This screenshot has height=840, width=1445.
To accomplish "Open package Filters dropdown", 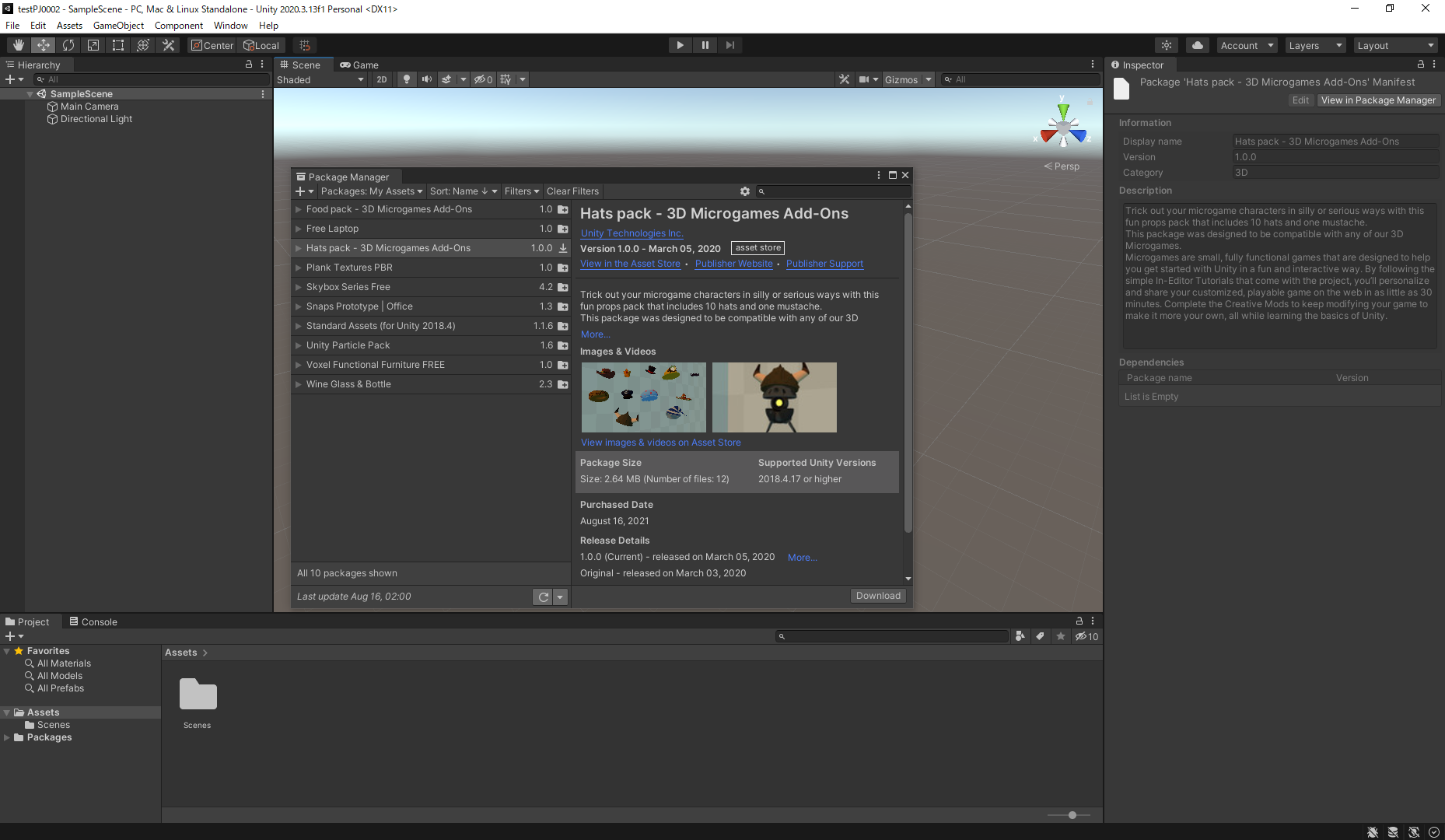I will tap(522, 191).
